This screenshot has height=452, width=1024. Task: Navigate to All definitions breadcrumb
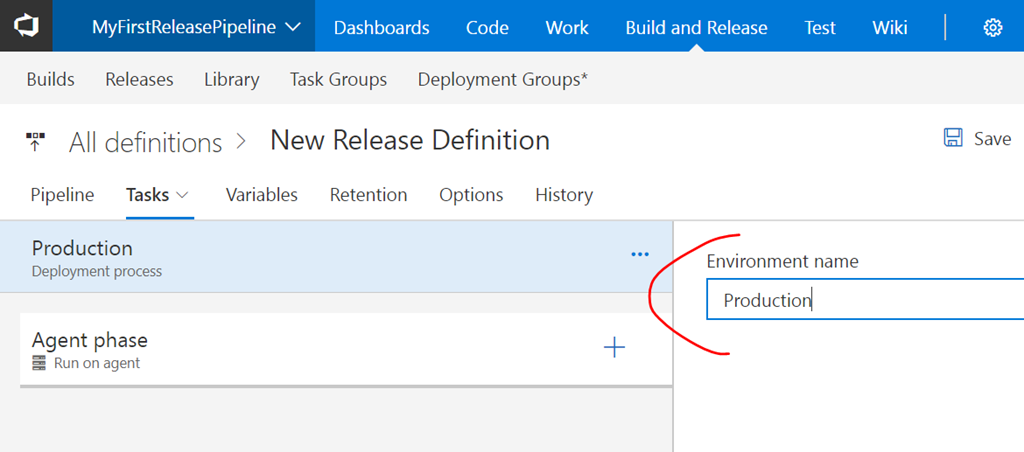145,142
